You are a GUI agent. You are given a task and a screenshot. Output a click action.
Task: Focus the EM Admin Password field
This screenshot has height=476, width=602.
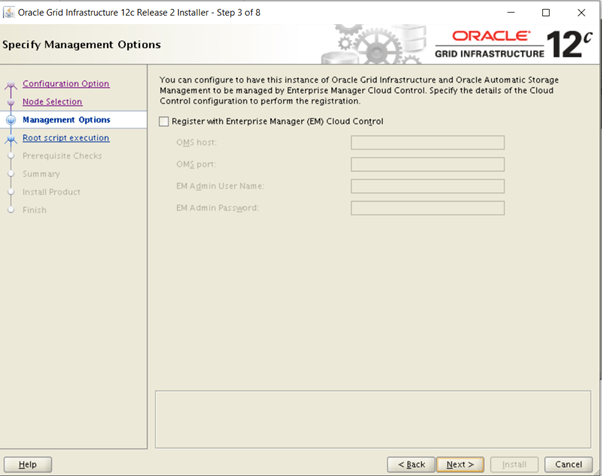point(427,208)
